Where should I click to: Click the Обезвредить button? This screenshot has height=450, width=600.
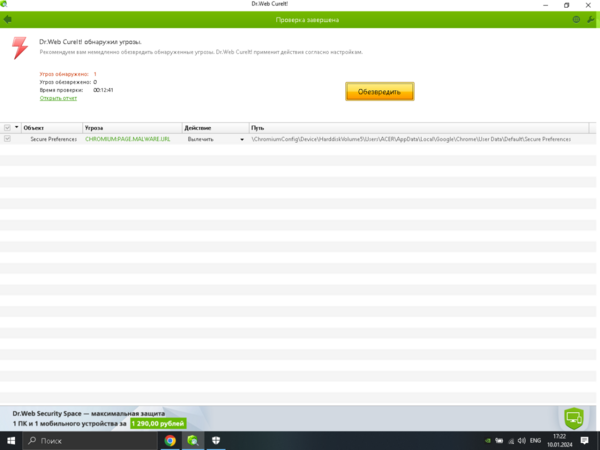click(380, 91)
